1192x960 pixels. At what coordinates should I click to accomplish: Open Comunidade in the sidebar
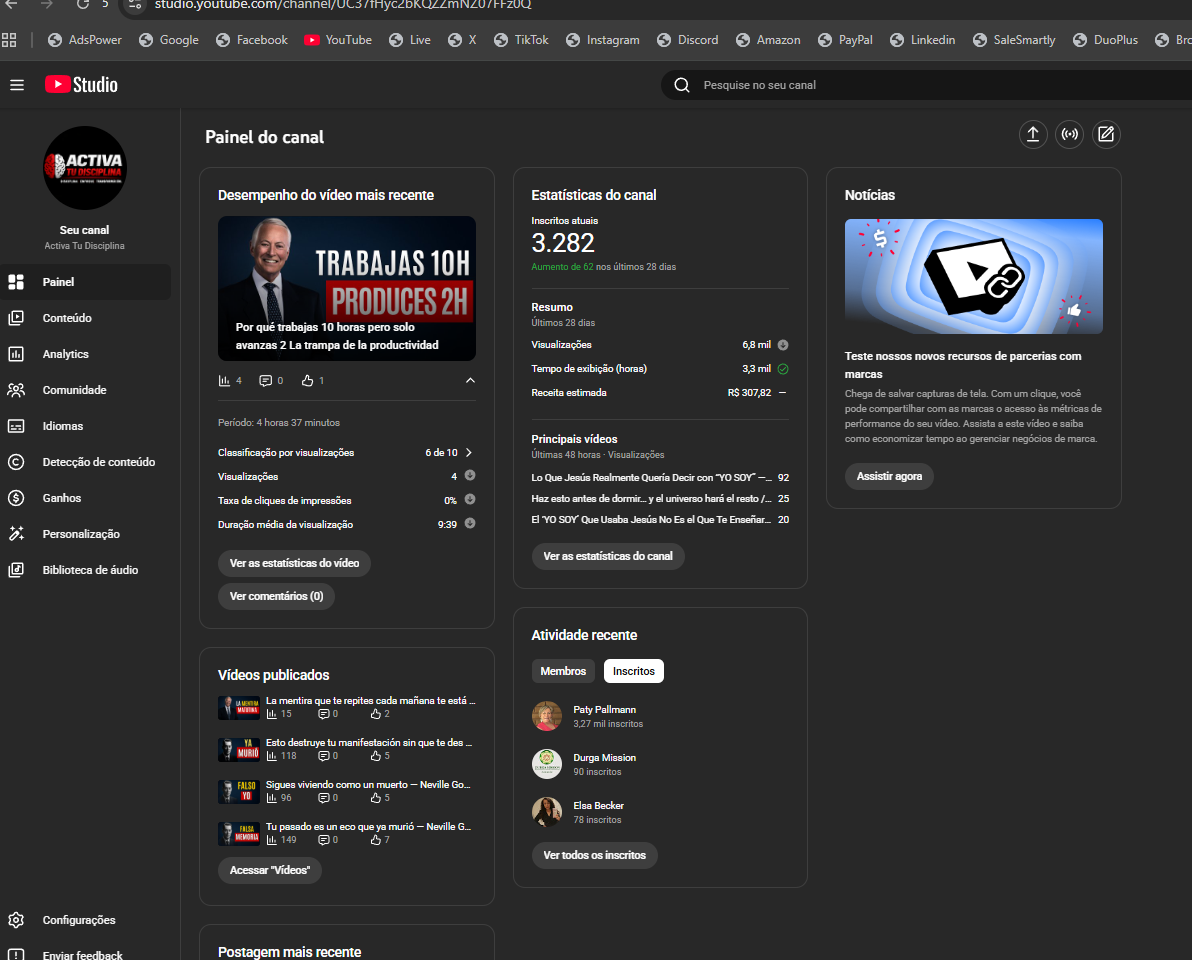click(74, 390)
